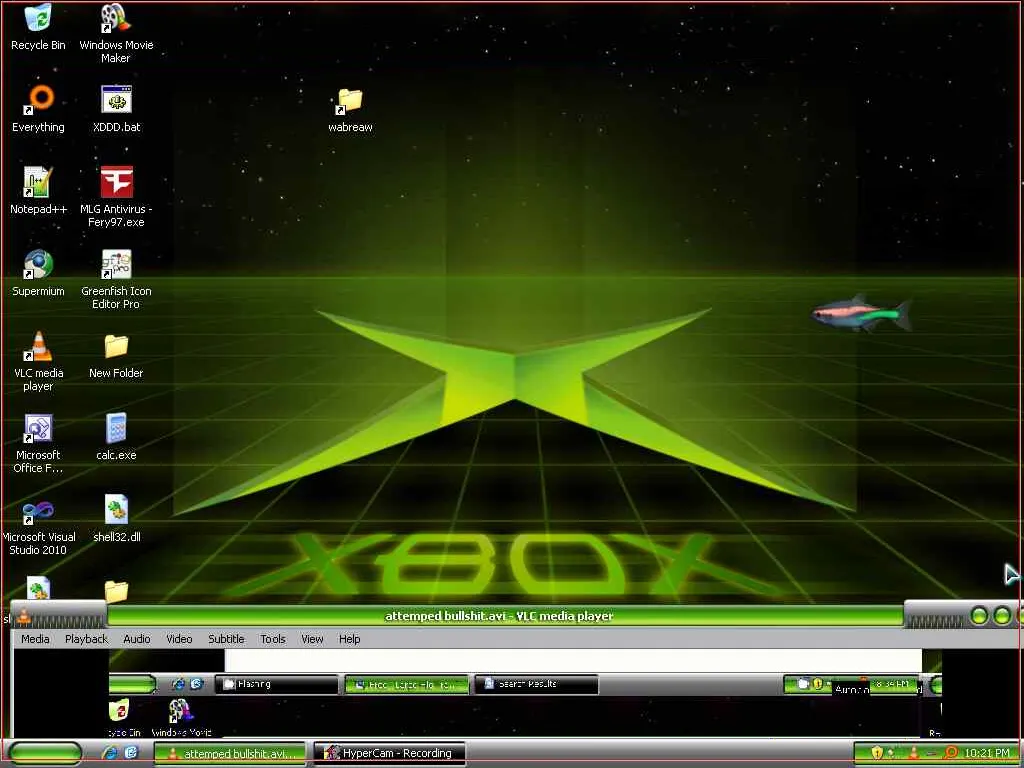
Task: Open the VLC Audio menu
Action: click(136, 639)
